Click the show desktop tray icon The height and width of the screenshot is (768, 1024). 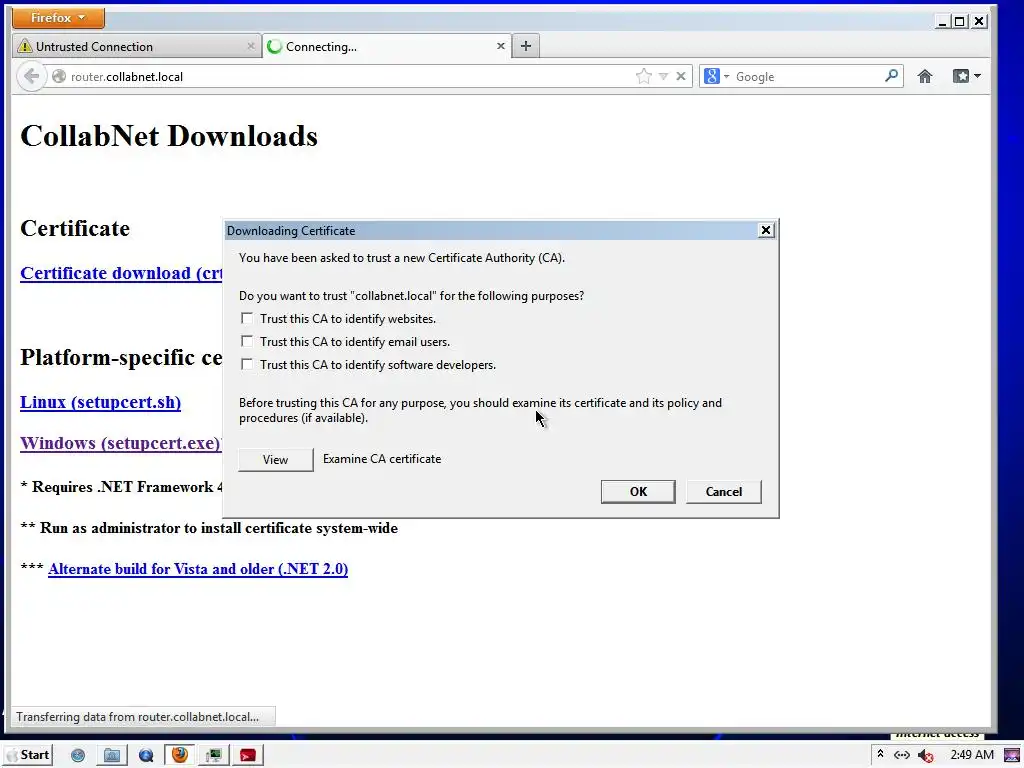[x=1012, y=756]
